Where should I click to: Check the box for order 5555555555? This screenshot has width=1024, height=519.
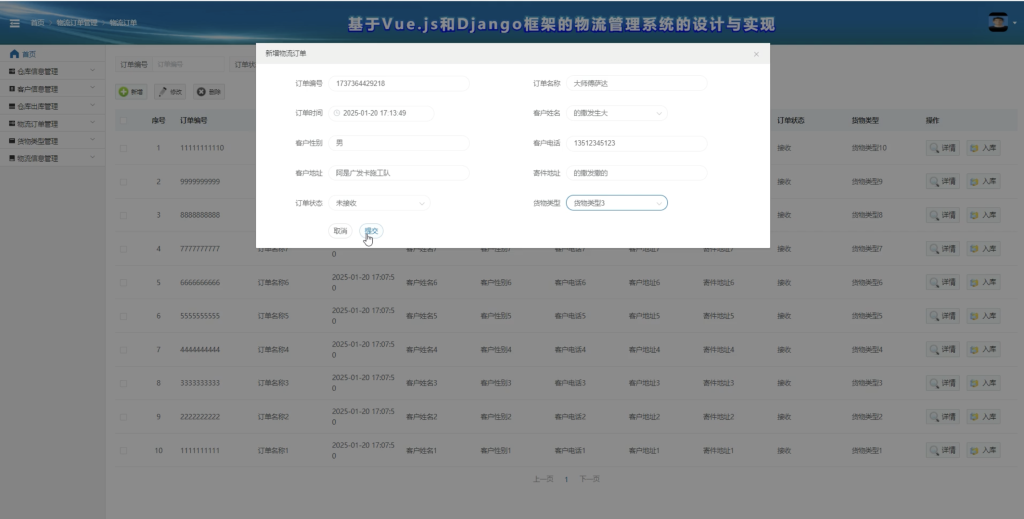[x=123, y=316]
